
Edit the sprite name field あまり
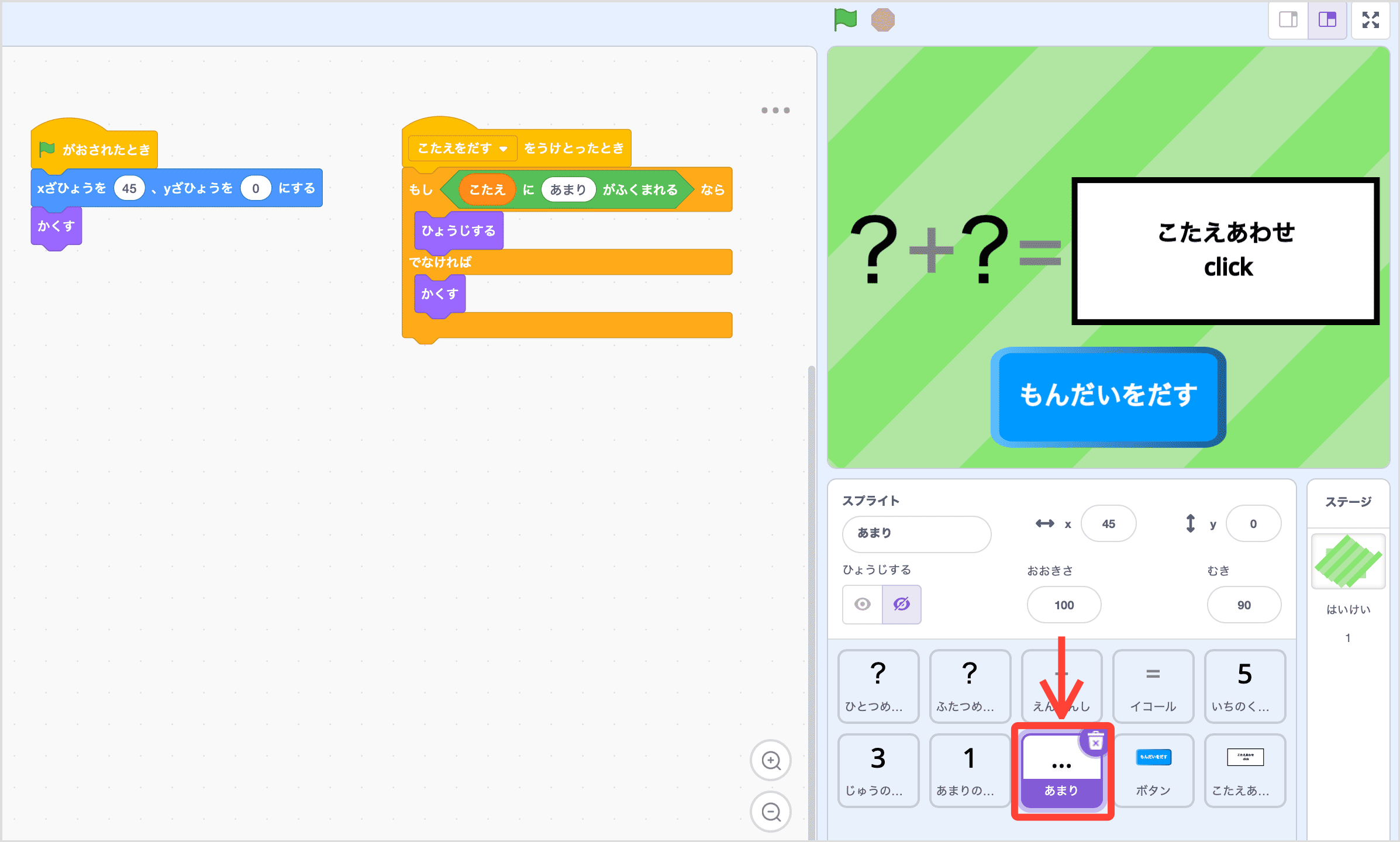916,533
